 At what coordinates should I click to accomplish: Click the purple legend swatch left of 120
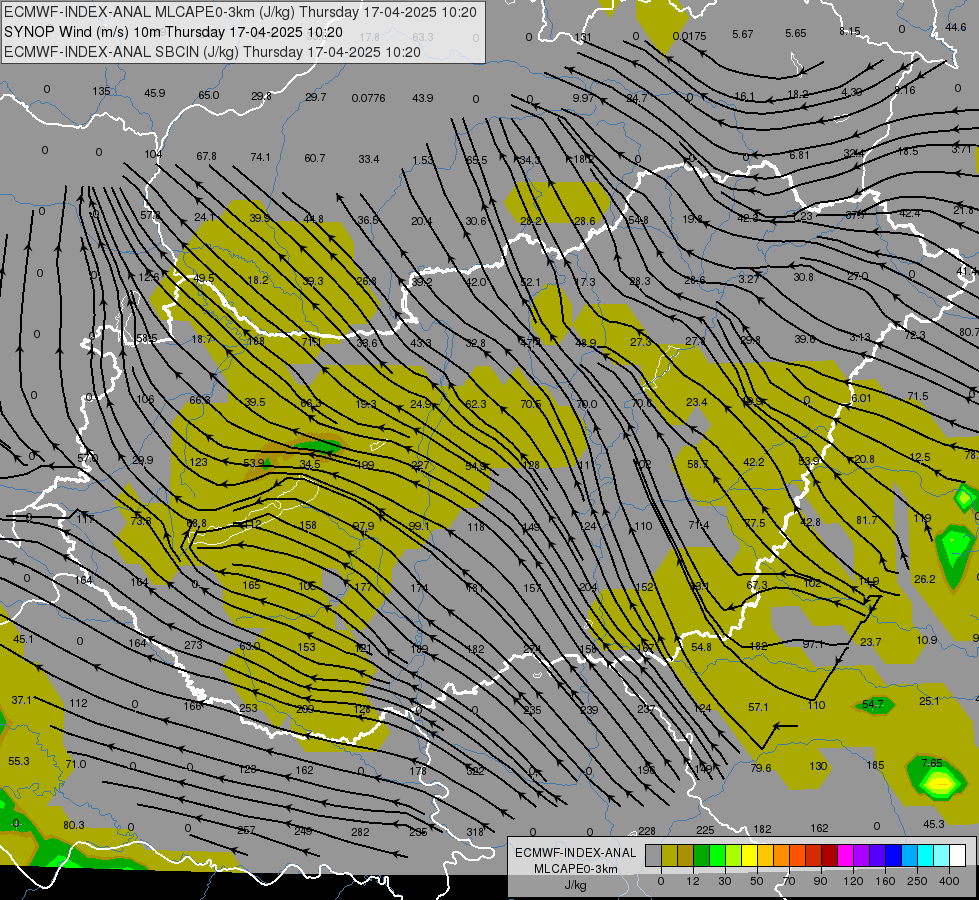point(862,855)
